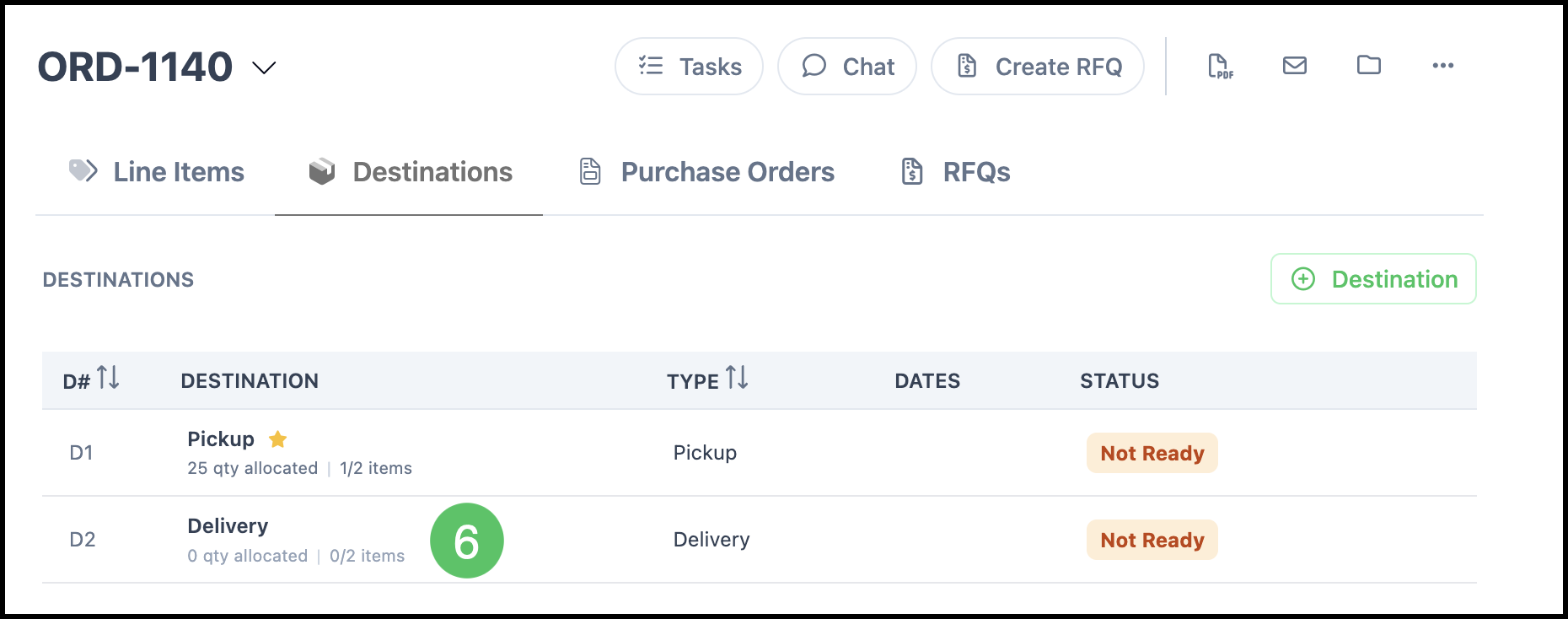The image size is (1568, 619).
Task: Sort by D# column arrows
Action: (x=108, y=377)
